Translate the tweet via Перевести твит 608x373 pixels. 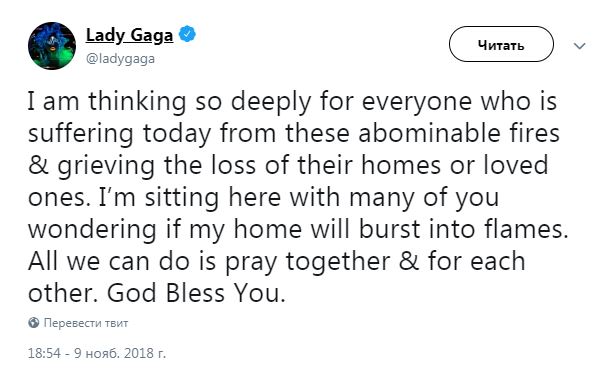86,323
